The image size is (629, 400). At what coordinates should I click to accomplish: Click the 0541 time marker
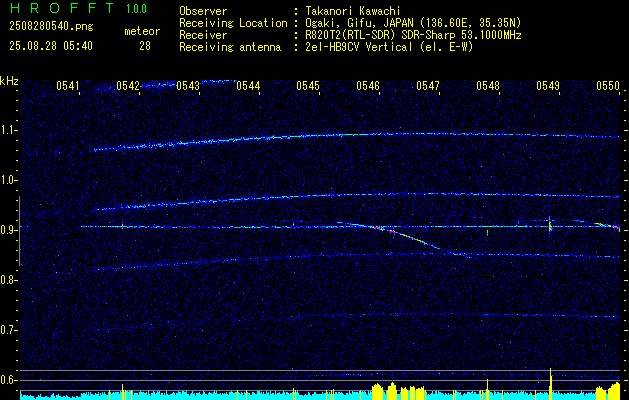click(67, 85)
